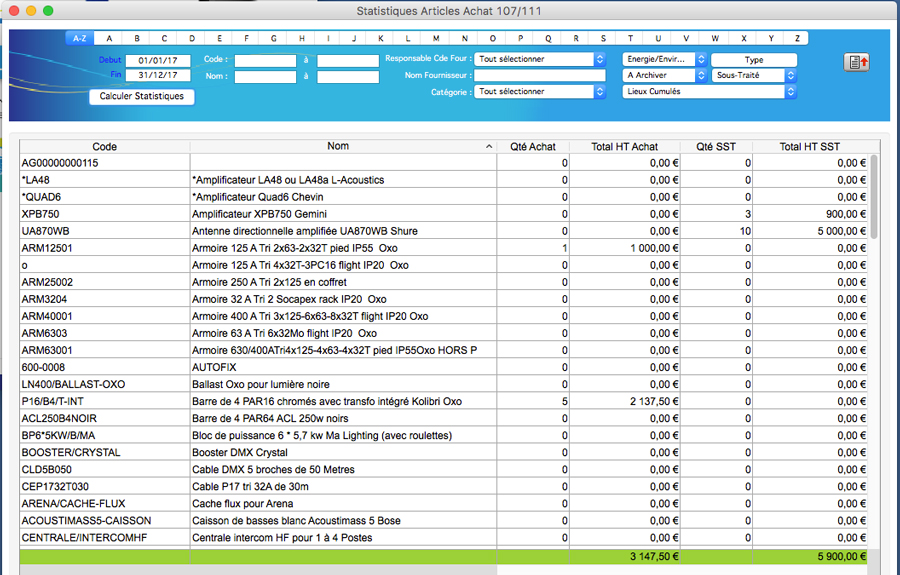Click the 2 137,50 € cell
Screen dimensions: 900x575
(624, 402)
